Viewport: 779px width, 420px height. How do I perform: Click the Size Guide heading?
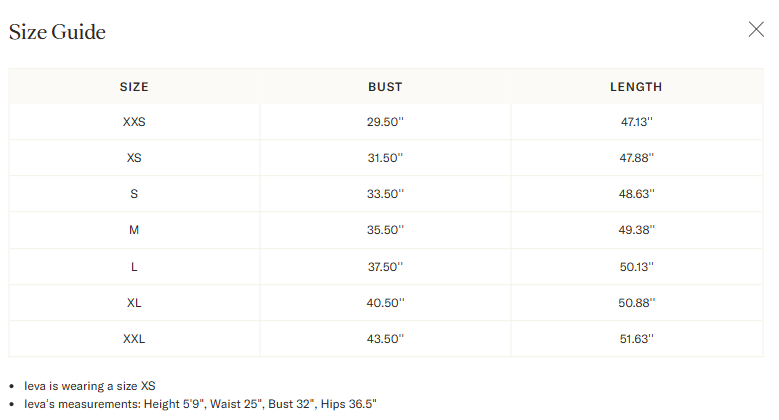(57, 32)
